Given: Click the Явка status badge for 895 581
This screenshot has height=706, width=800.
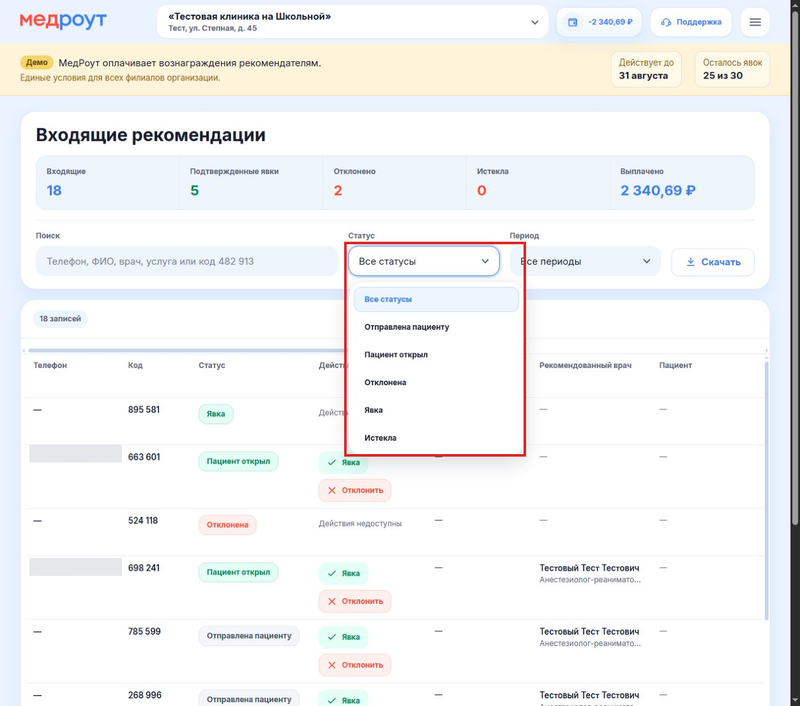Looking at the screenshot, I should coord(216,414).
